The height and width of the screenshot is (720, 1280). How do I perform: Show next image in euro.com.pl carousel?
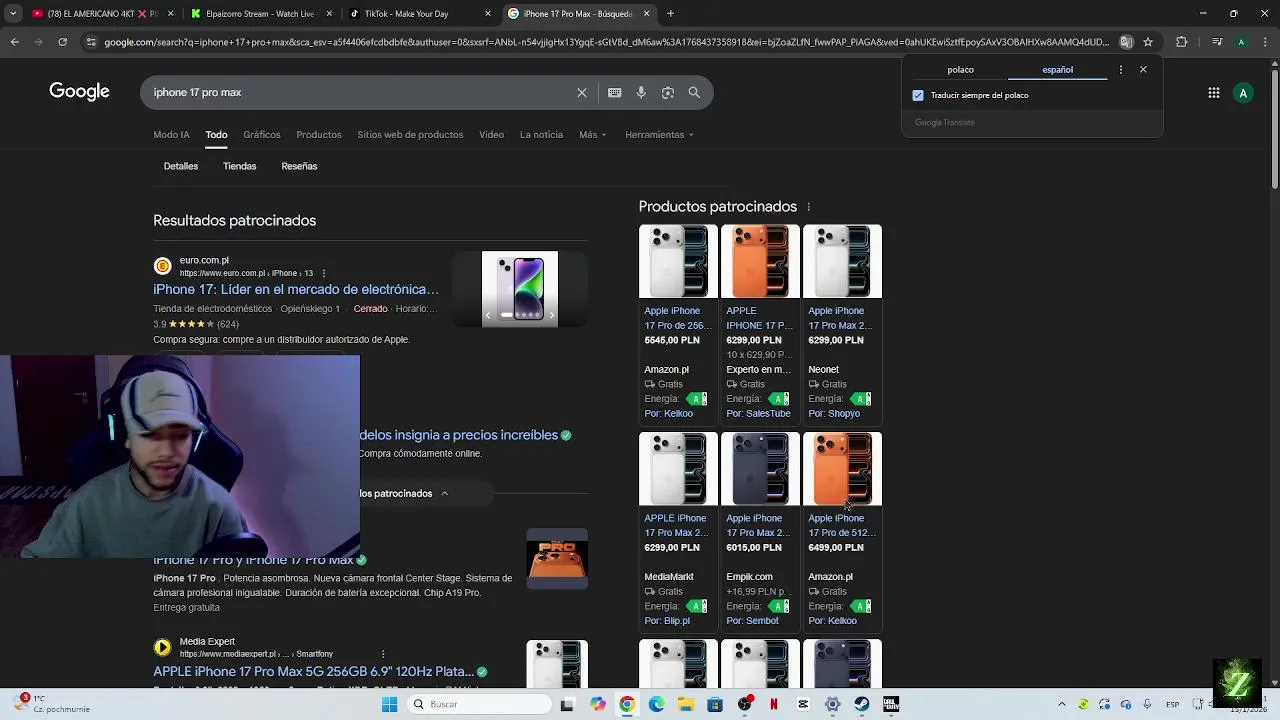pos(551,315)
